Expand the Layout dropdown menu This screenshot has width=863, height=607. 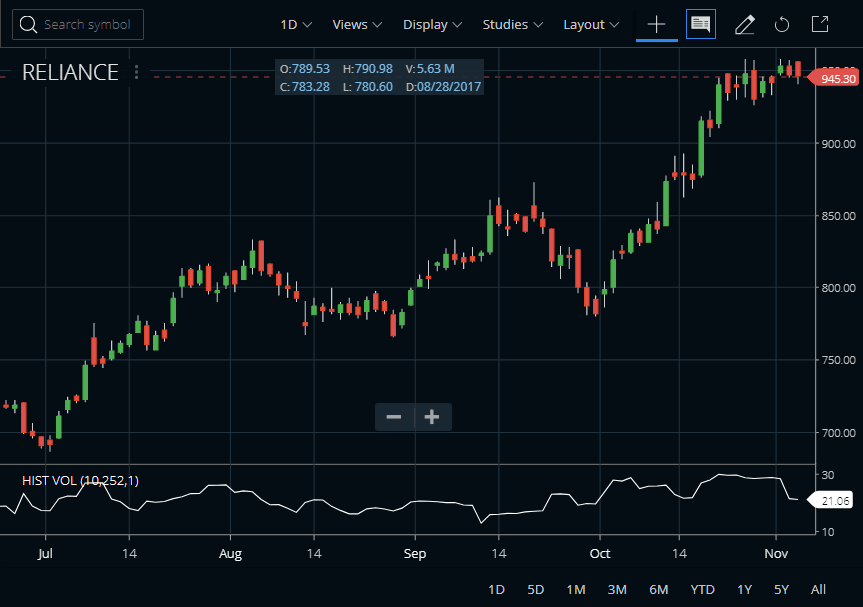point(591,25)
